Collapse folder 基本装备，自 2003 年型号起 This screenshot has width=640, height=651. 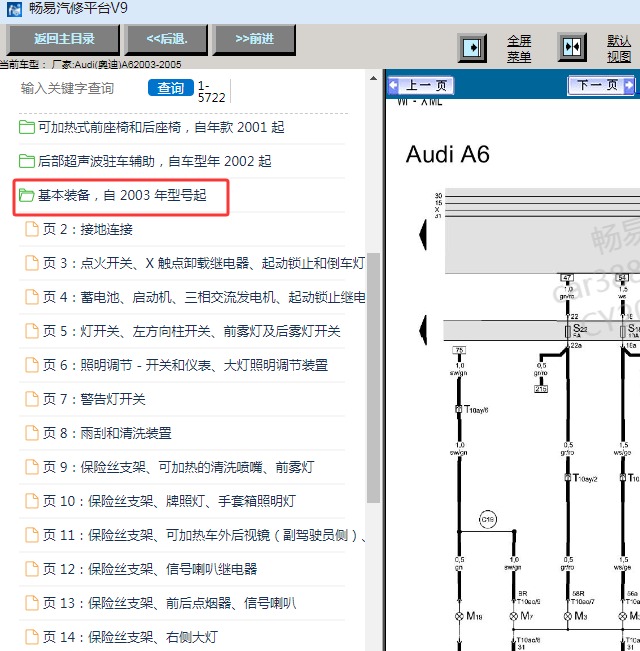coord(122,195)
